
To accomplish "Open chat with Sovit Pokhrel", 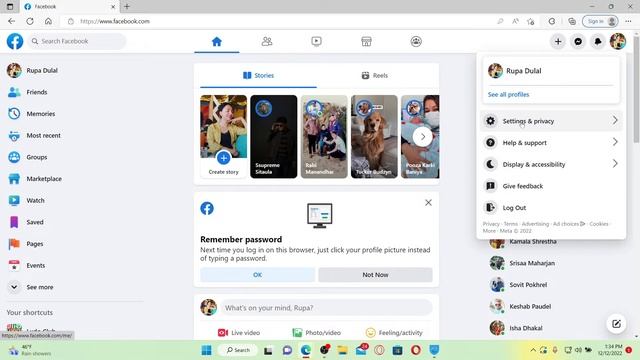I will tap(518, 284).
